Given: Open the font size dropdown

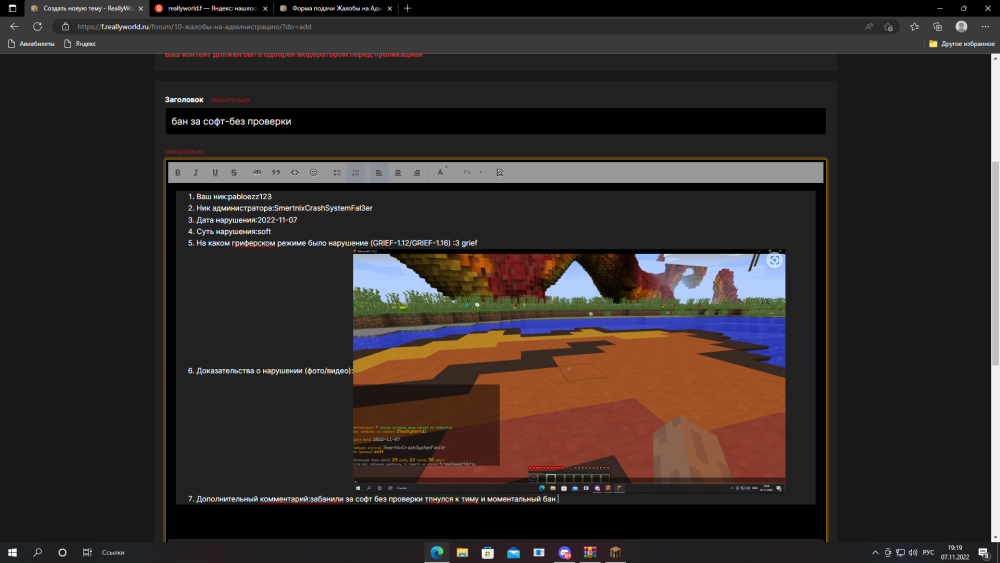Looking at the screenshot, I should click(472, 172).
